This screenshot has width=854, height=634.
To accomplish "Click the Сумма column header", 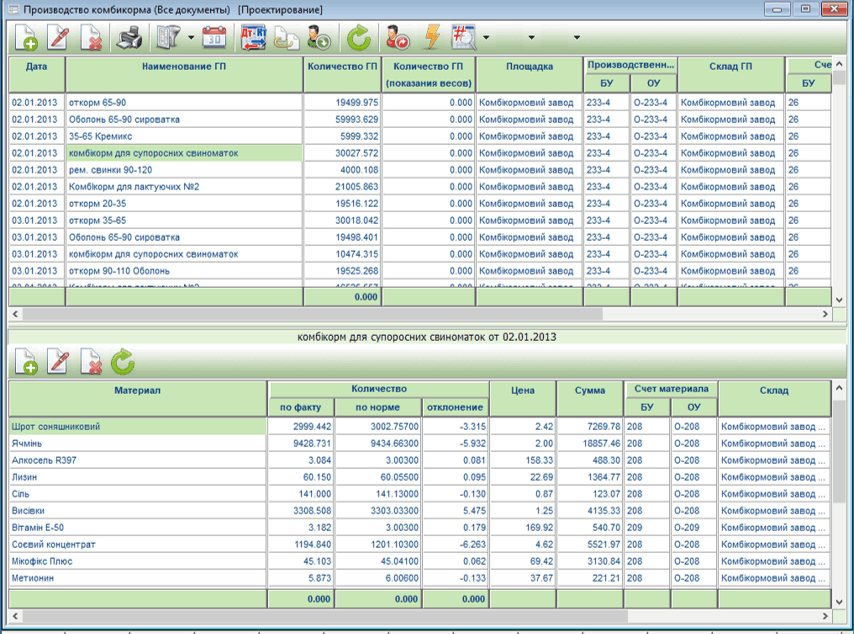I will pyautogui.click(x=589, y=390).
